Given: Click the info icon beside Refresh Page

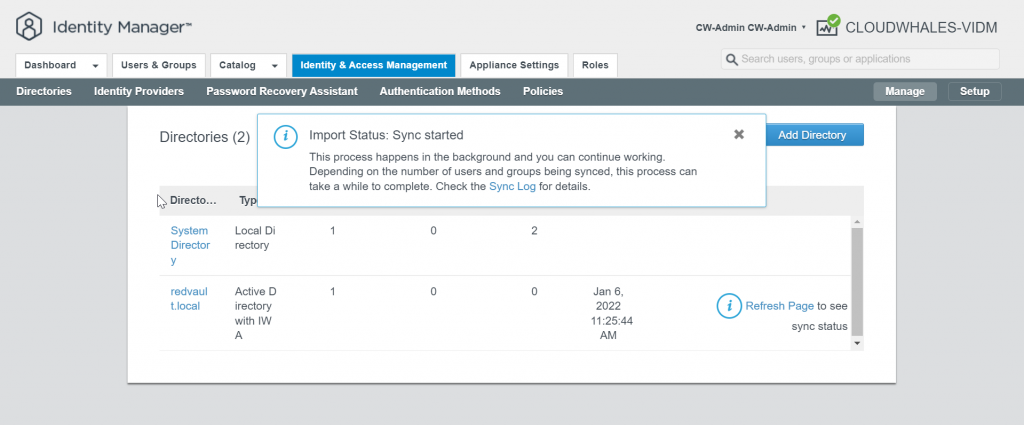Looking at the screenshot, I should (x=729, y=306).
